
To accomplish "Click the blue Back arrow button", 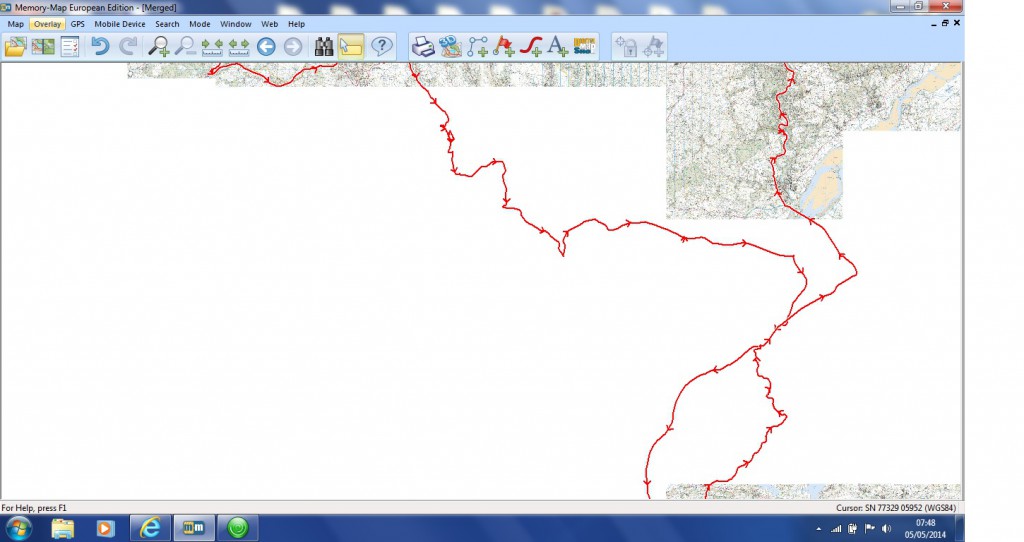I will point(266,46).
